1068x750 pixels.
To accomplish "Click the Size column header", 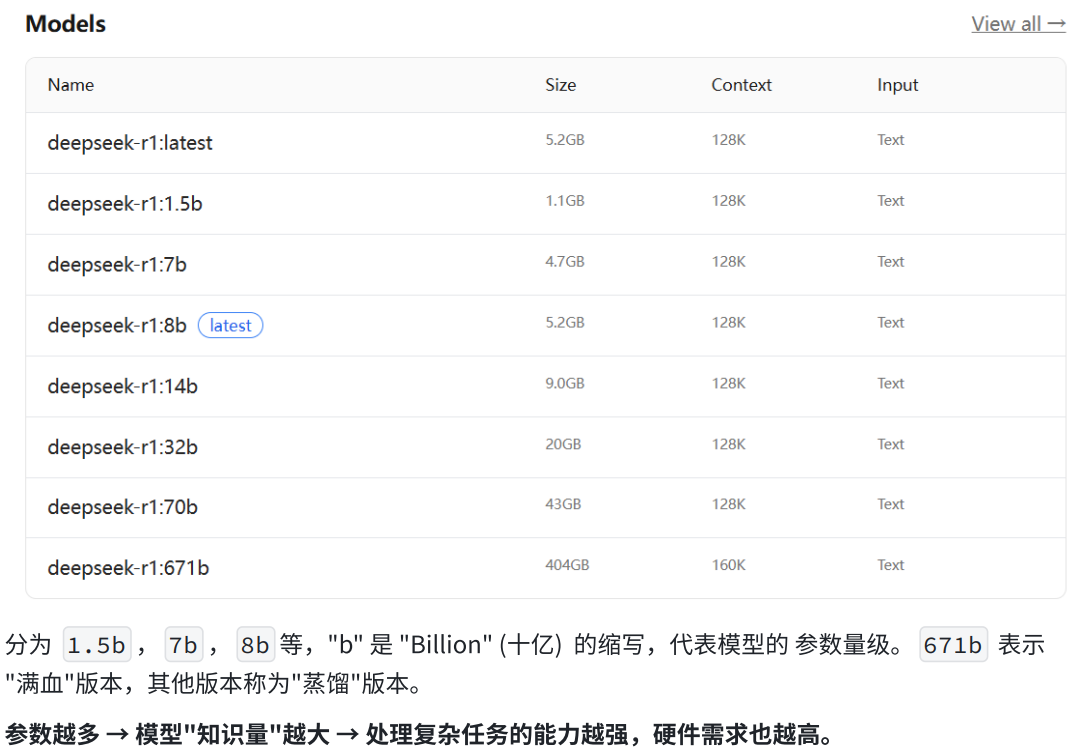I will (x=561, y=85).
